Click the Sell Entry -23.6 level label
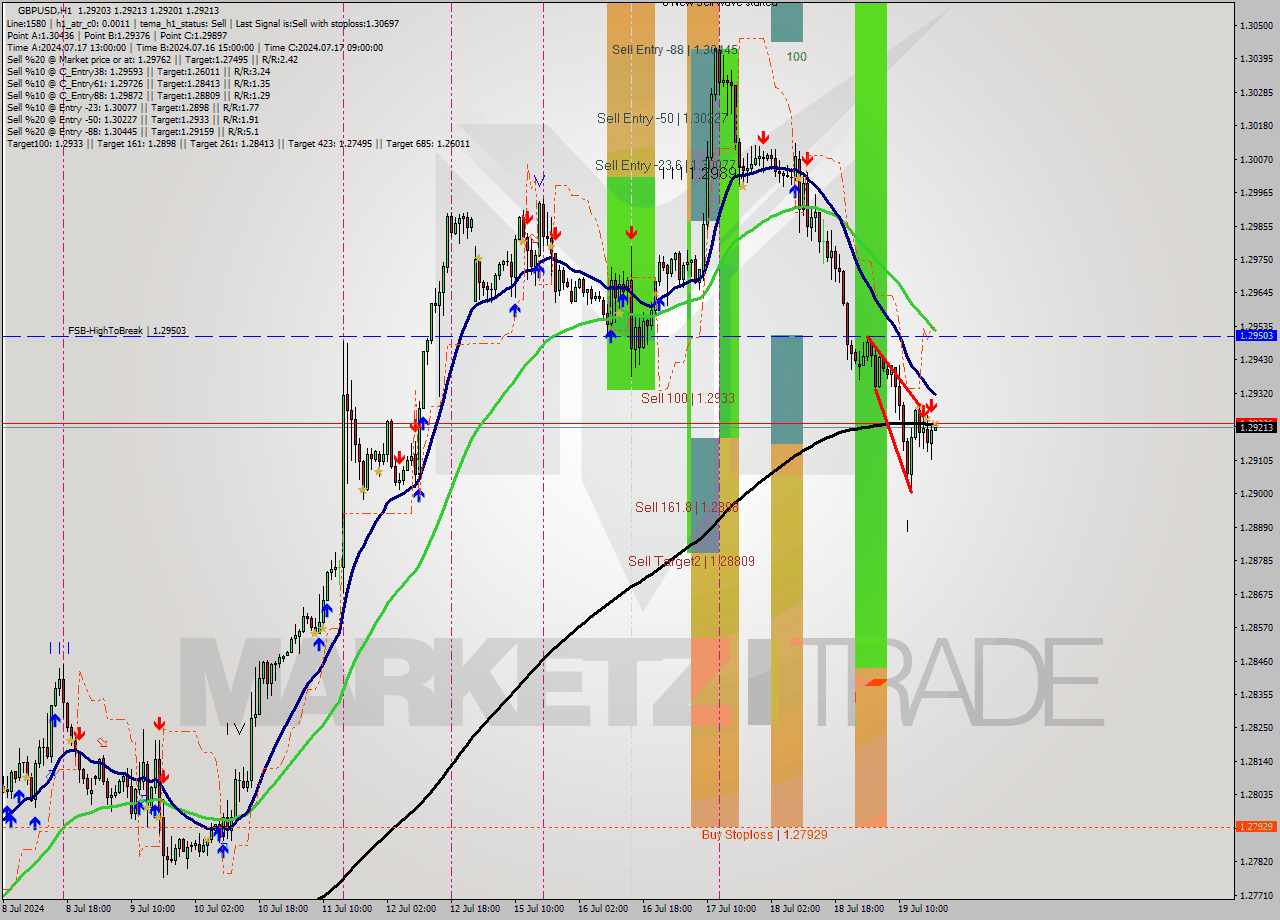 (x=666, y=165)
